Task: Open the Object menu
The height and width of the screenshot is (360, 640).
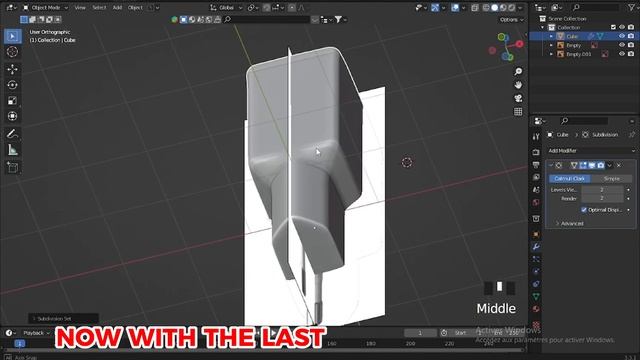Action: click(135, 7)
